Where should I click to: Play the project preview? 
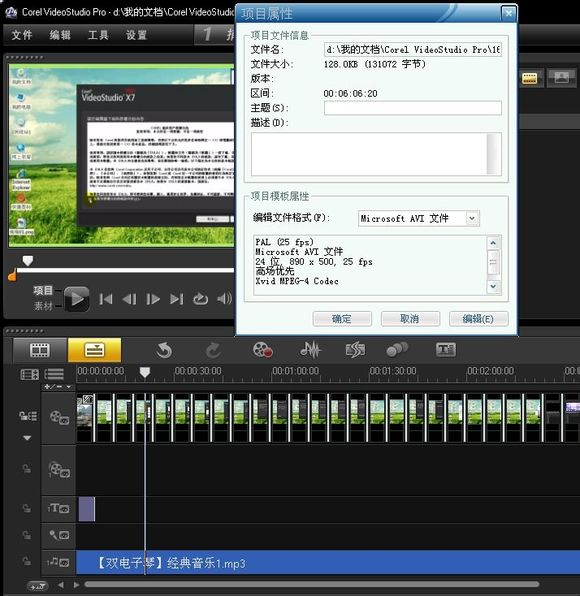77,299
